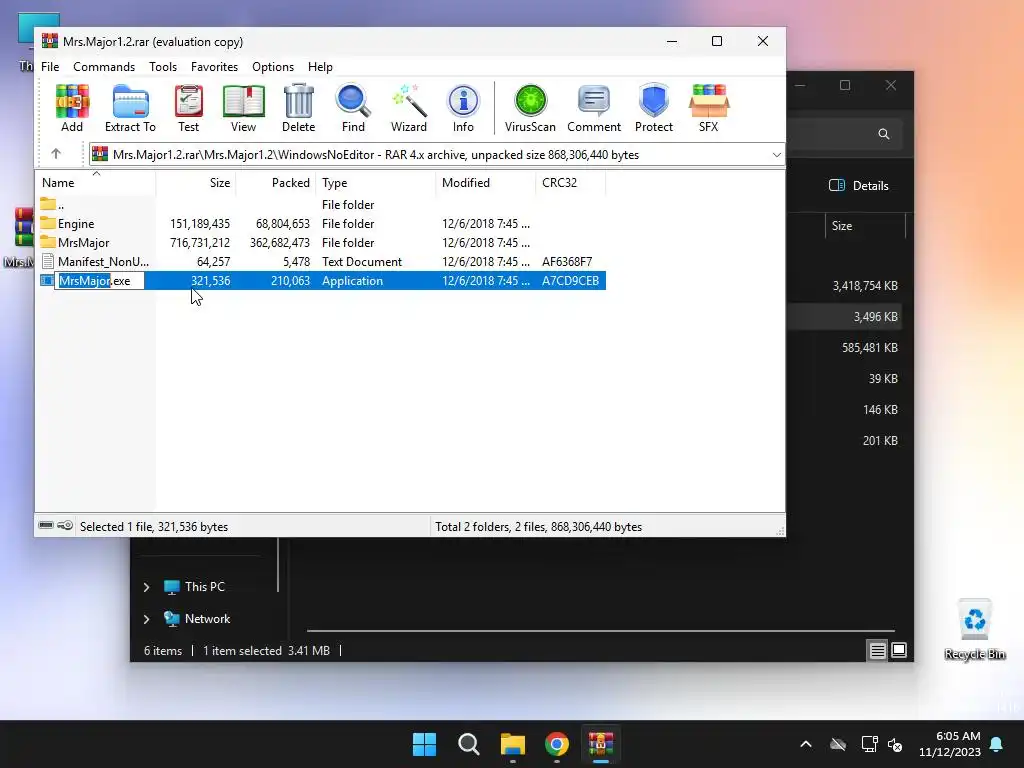Click the Protect shield icon
Screen dimensions: 1024x768
point(654,108)
